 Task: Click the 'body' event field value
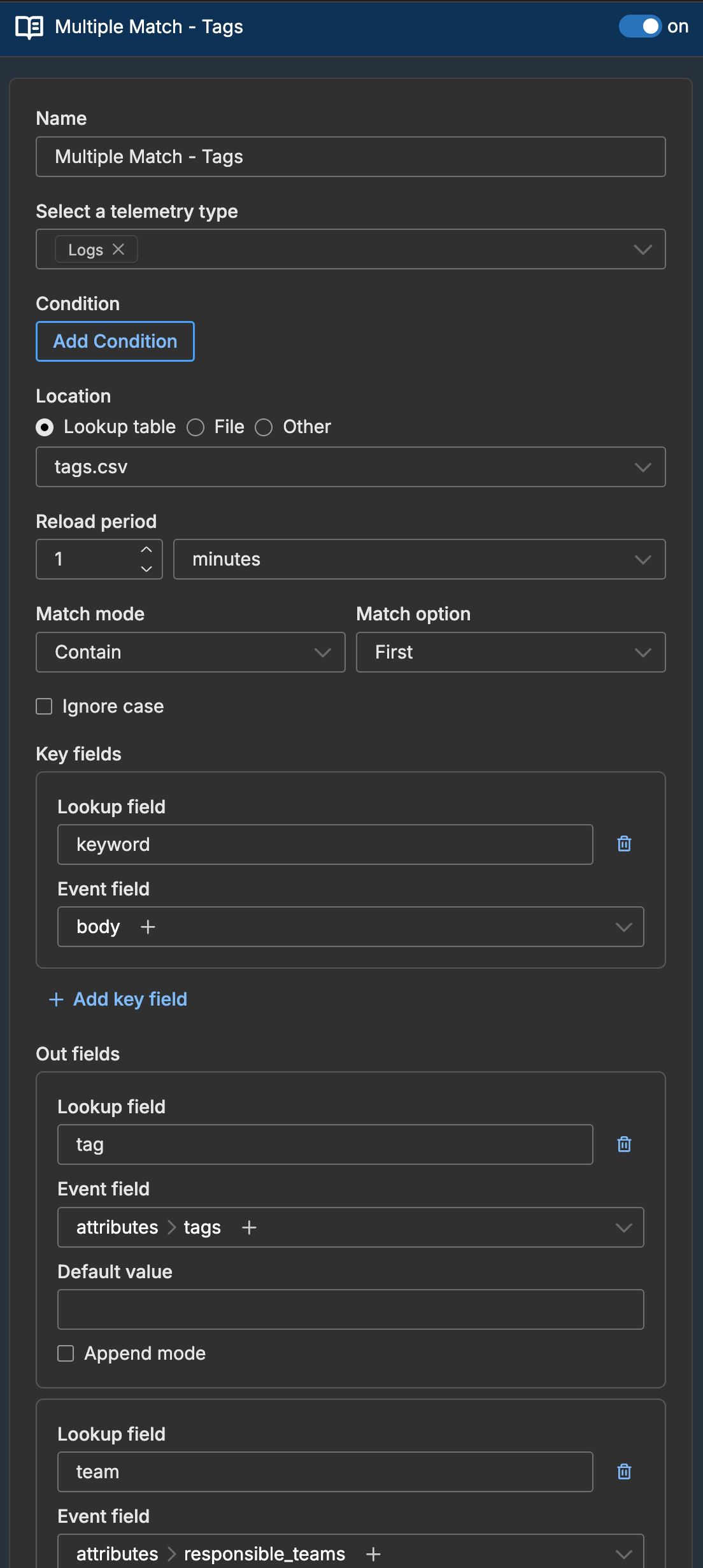click(98, 927)
